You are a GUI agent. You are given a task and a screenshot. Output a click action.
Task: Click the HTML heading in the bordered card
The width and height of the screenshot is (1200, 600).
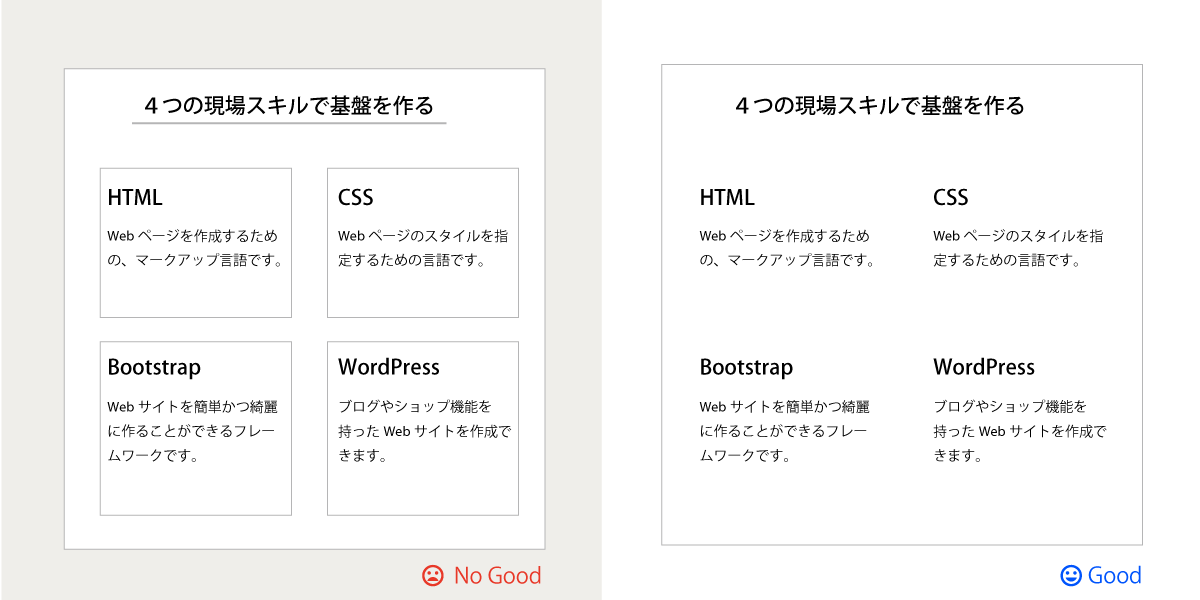(135, 197)
